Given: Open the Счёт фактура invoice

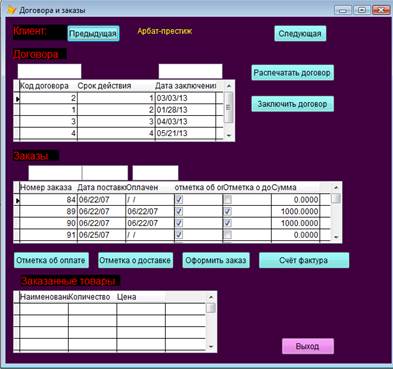Looking at the screenshot, I should click(x=304, y=260).
